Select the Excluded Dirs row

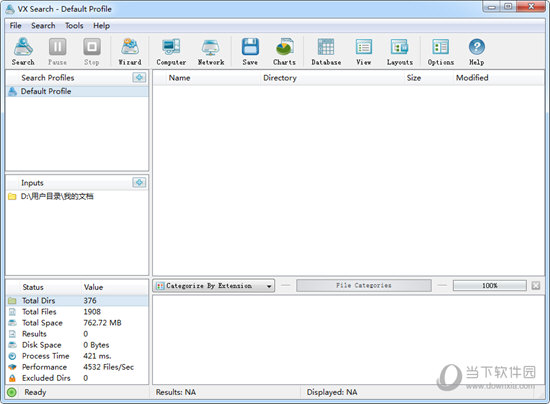click(77, 378)
